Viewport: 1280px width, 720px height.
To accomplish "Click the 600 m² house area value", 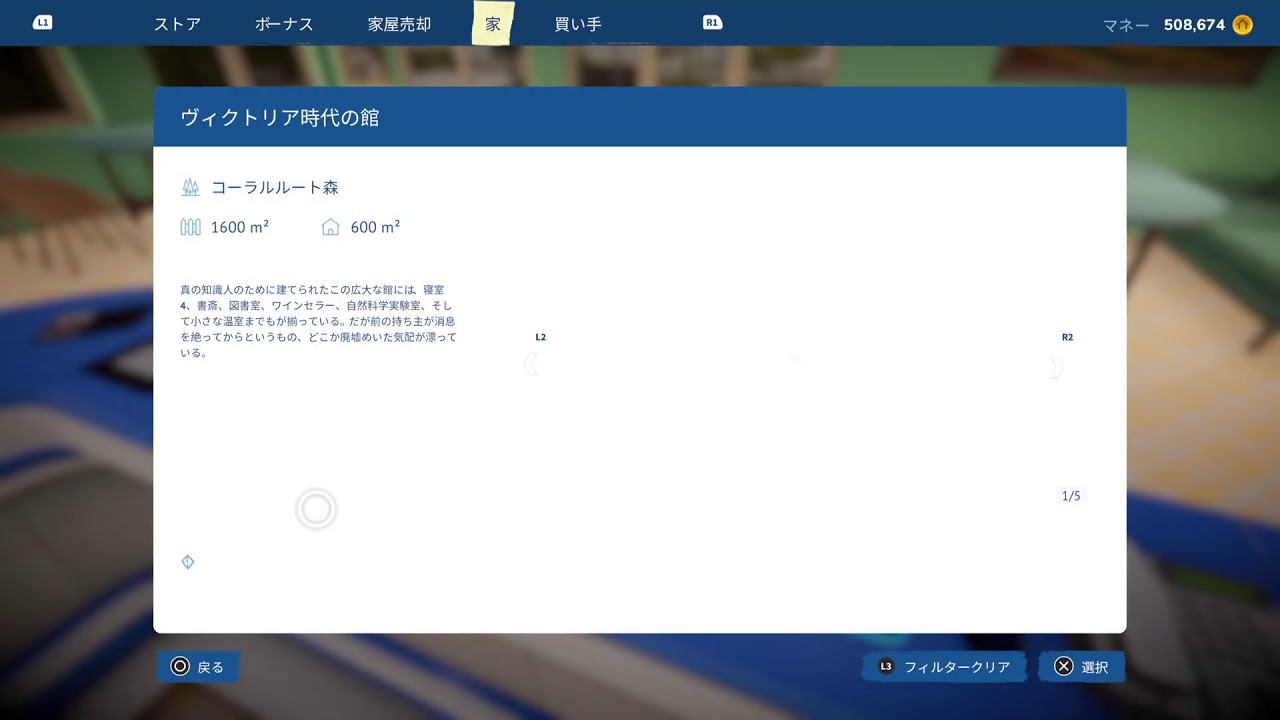I will (375, 227).
